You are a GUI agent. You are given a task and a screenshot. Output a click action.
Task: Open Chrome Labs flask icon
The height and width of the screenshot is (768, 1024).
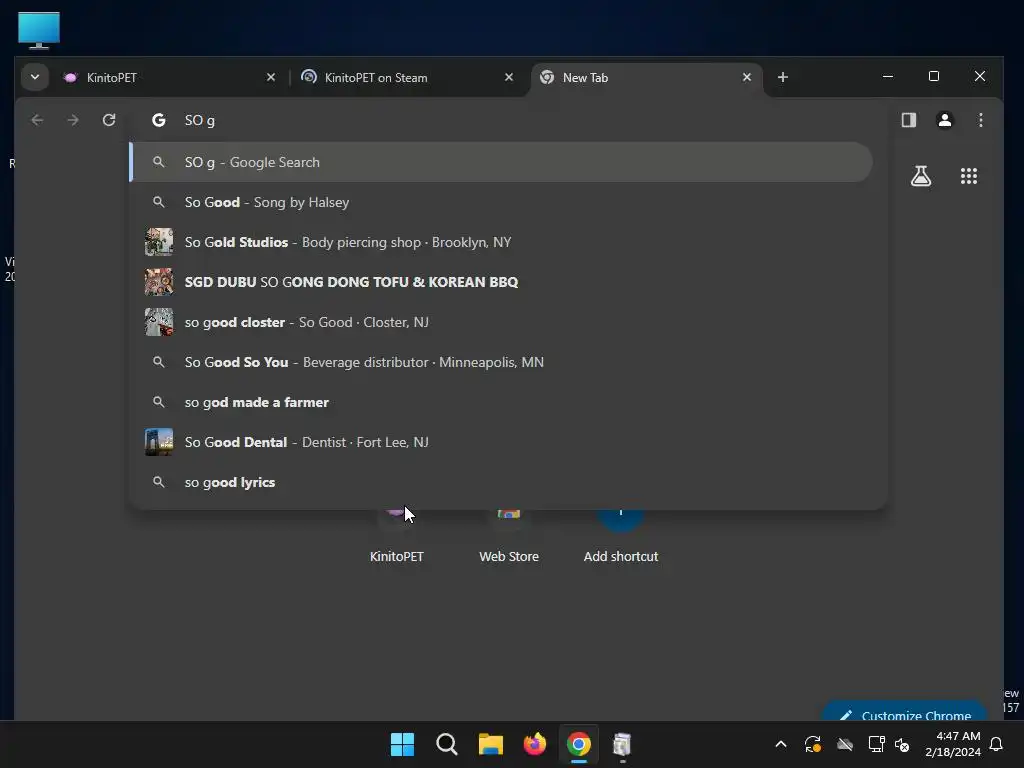click(921, 176)
